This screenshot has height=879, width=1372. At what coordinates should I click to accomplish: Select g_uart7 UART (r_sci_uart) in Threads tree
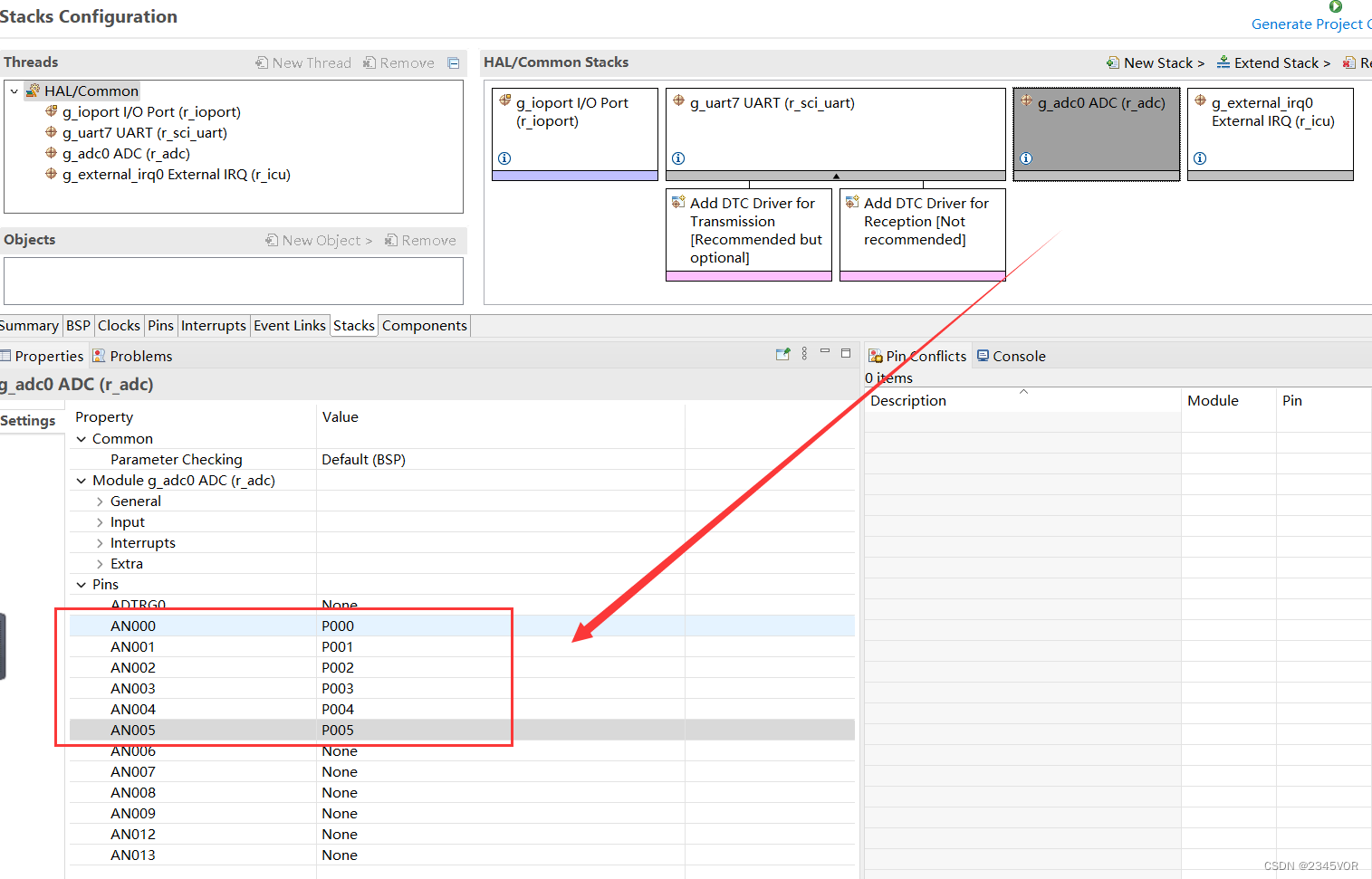tap(145, 133)
